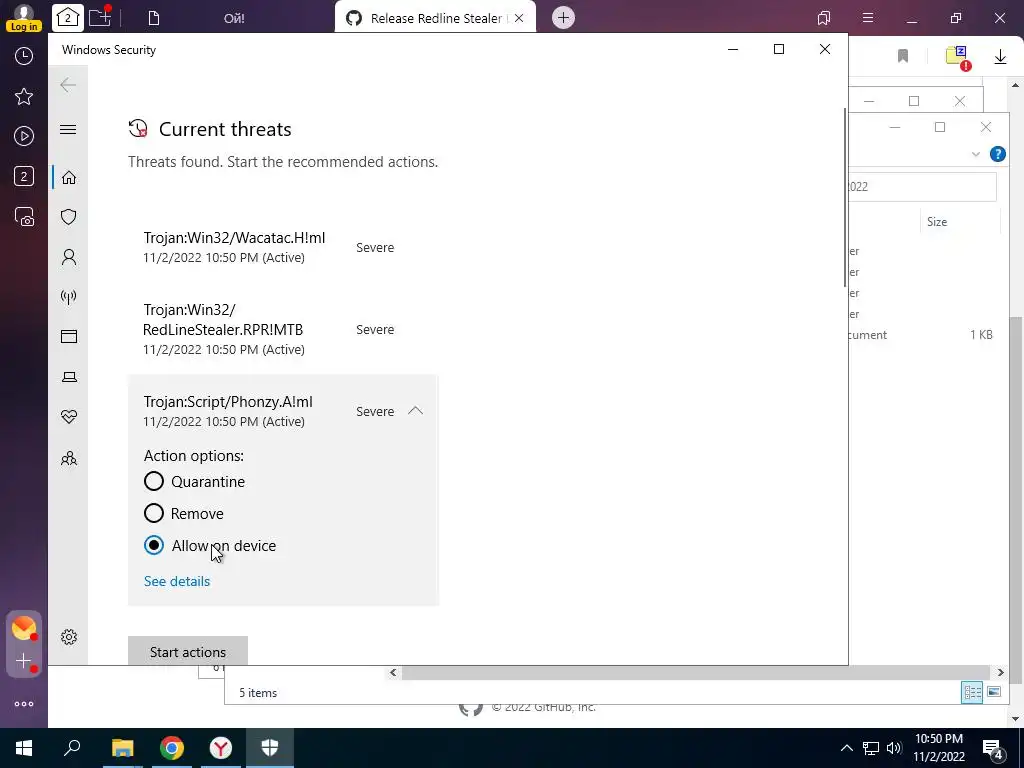Show hidden system tray icons

pyautogui.click(x=846, y=748)
